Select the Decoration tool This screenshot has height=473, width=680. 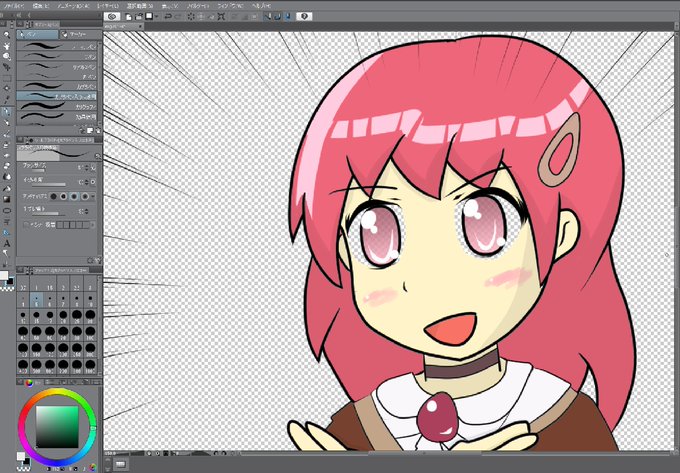pos(7,155)
